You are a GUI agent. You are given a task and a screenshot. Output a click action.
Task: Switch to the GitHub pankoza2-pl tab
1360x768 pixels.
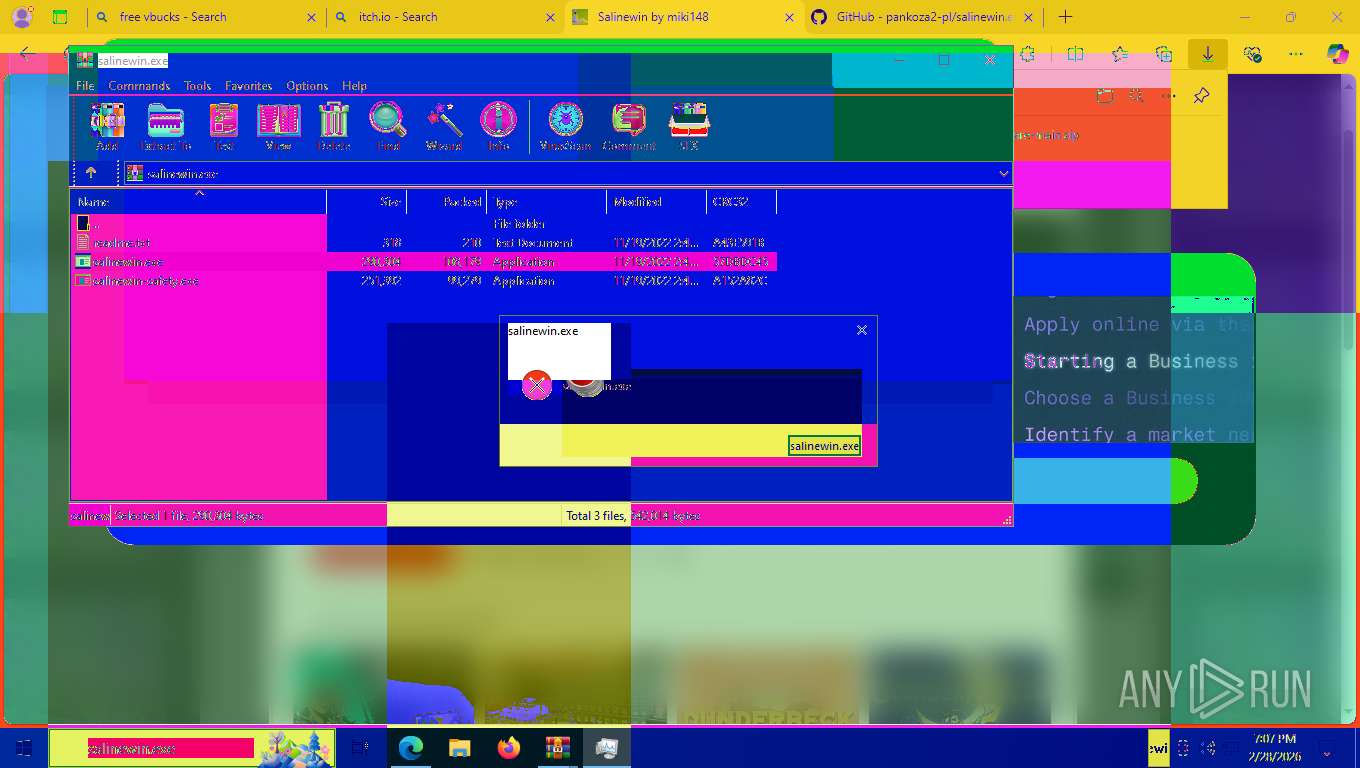coord(924,17)
